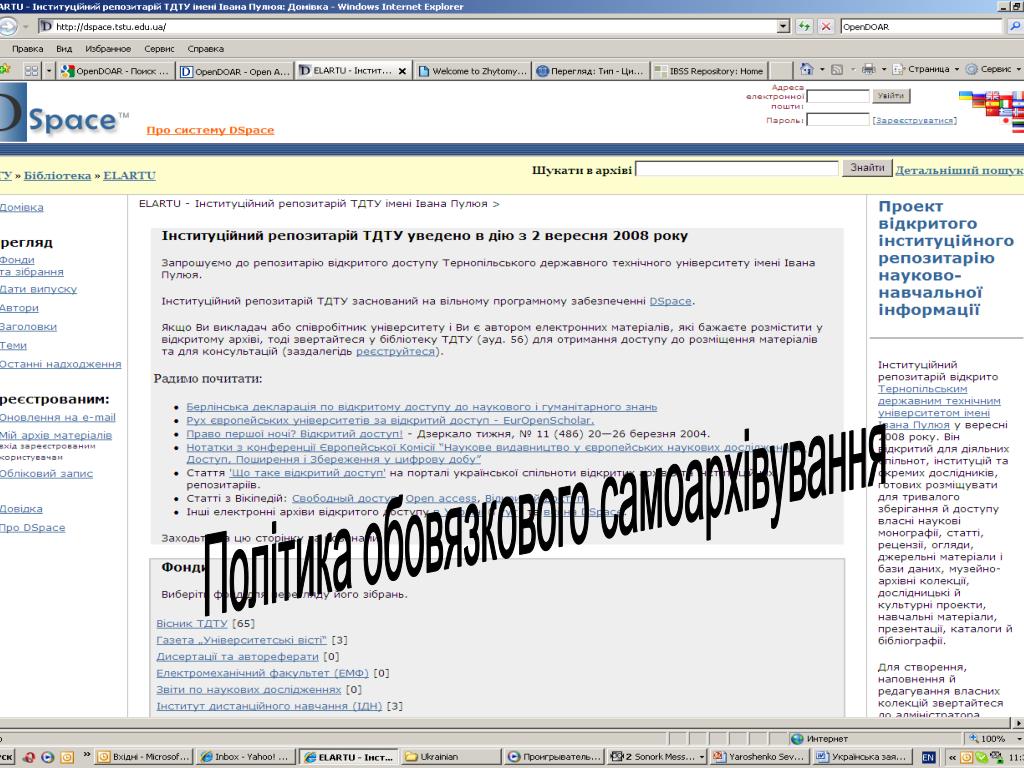The height and width of the screenshot is (768, 1024).
Task: Open the Вид menu
Action: click(64, 48)
